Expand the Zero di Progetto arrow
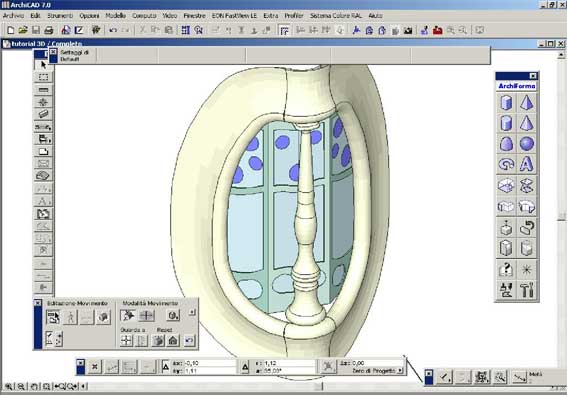Screen dimensions: 567x395 tap(400, 371)
